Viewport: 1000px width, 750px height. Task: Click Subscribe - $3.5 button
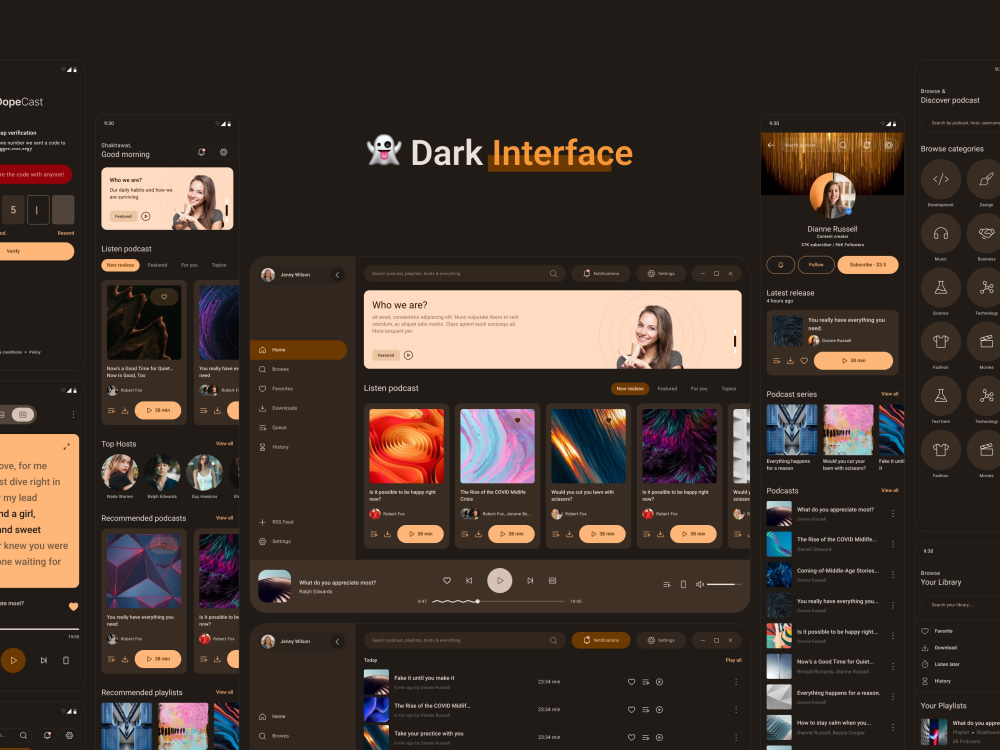click(868, 265)
